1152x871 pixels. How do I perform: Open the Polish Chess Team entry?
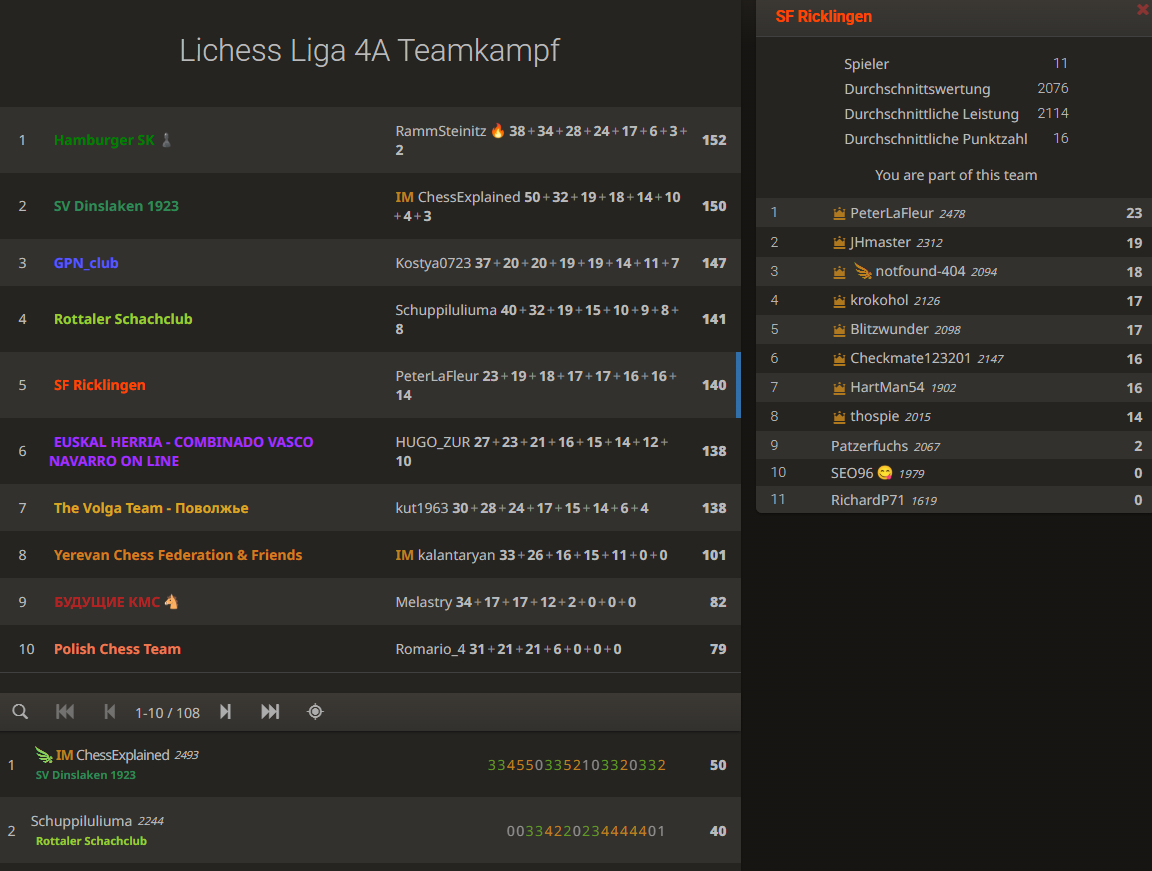[x=117, y=648]
